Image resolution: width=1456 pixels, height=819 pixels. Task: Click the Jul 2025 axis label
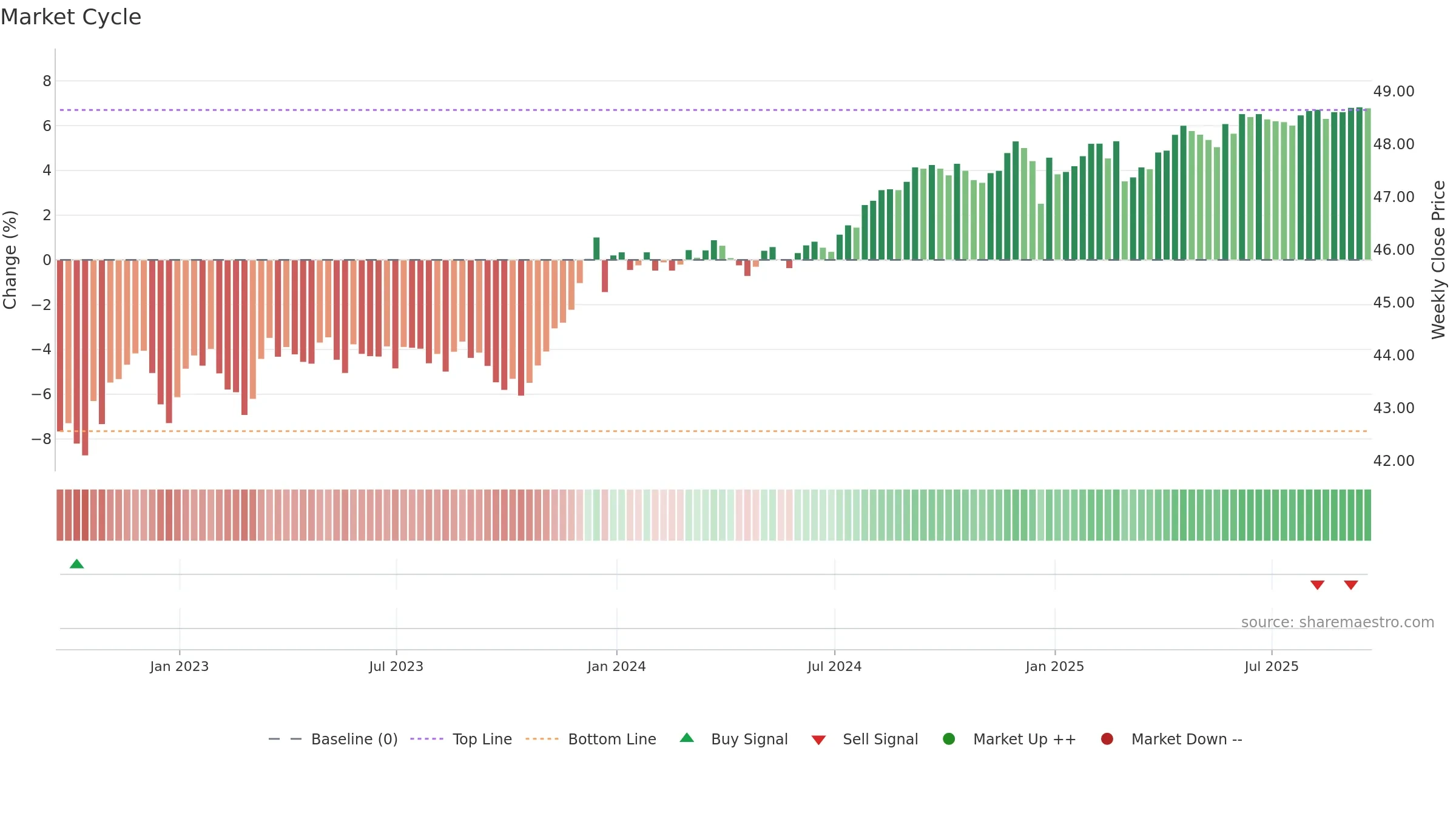click(x=1272, y=666)
